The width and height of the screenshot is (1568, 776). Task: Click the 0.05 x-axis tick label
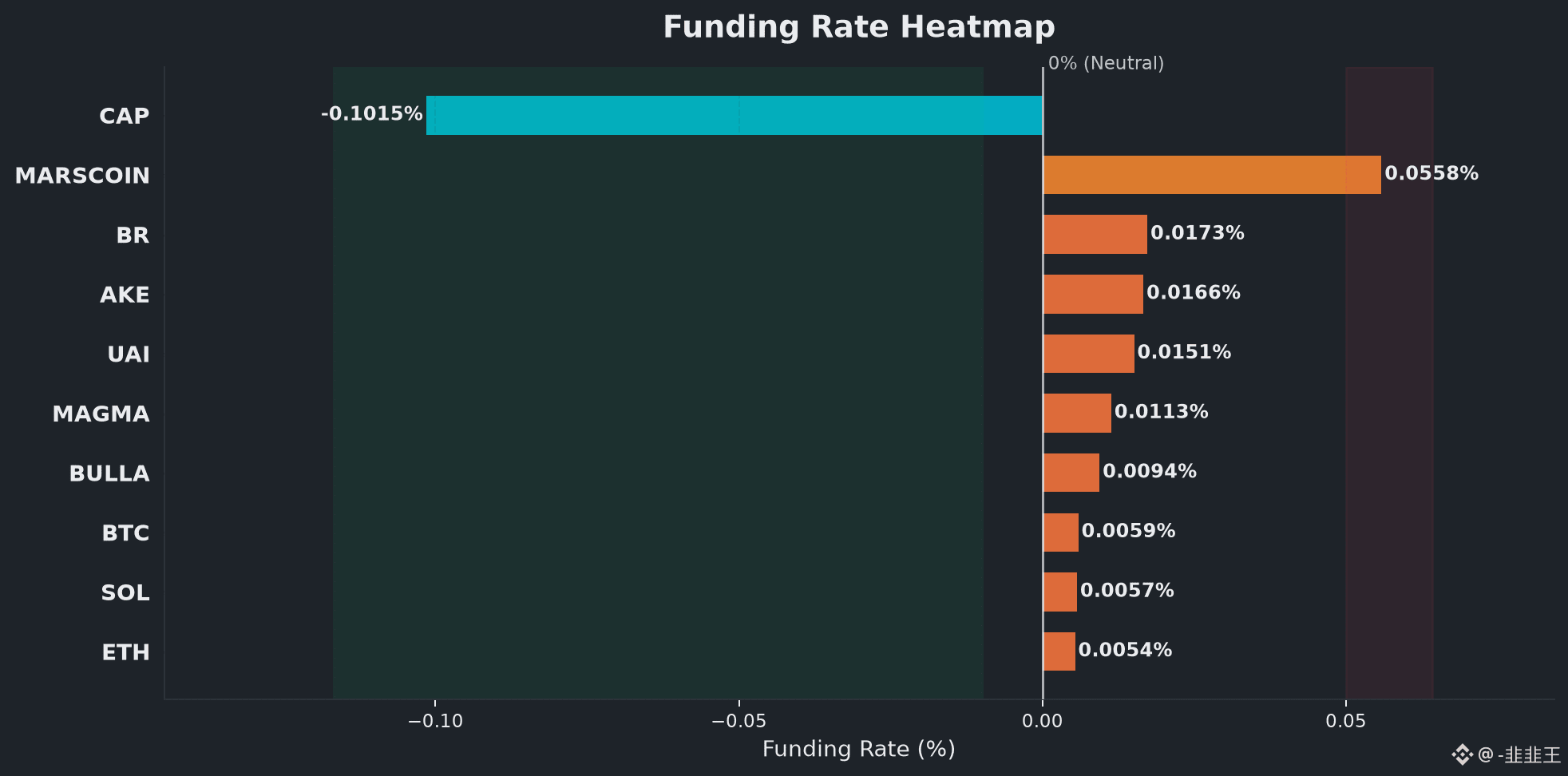coord(1346,721)
